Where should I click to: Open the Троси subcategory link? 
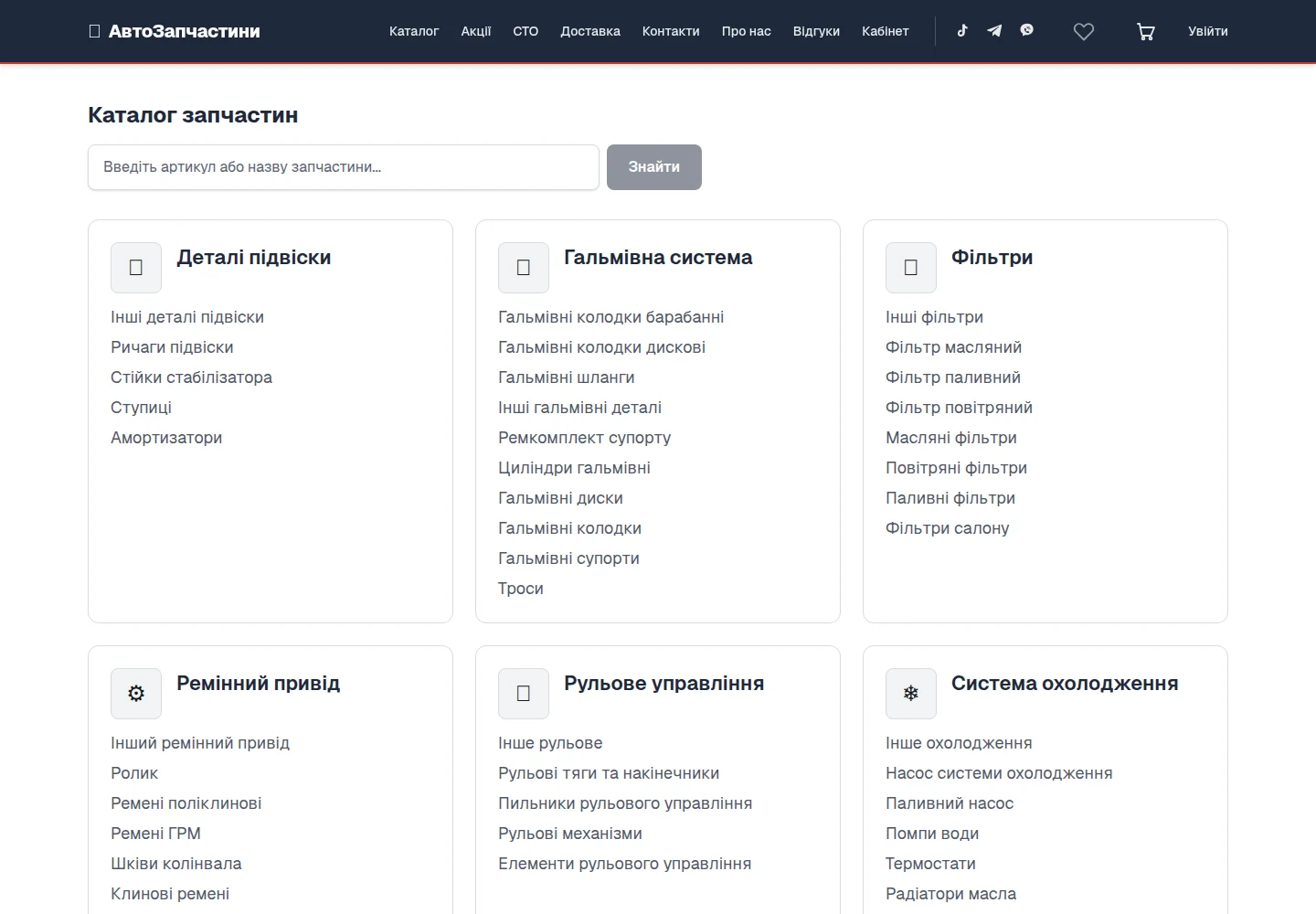[x=521, y=589]
